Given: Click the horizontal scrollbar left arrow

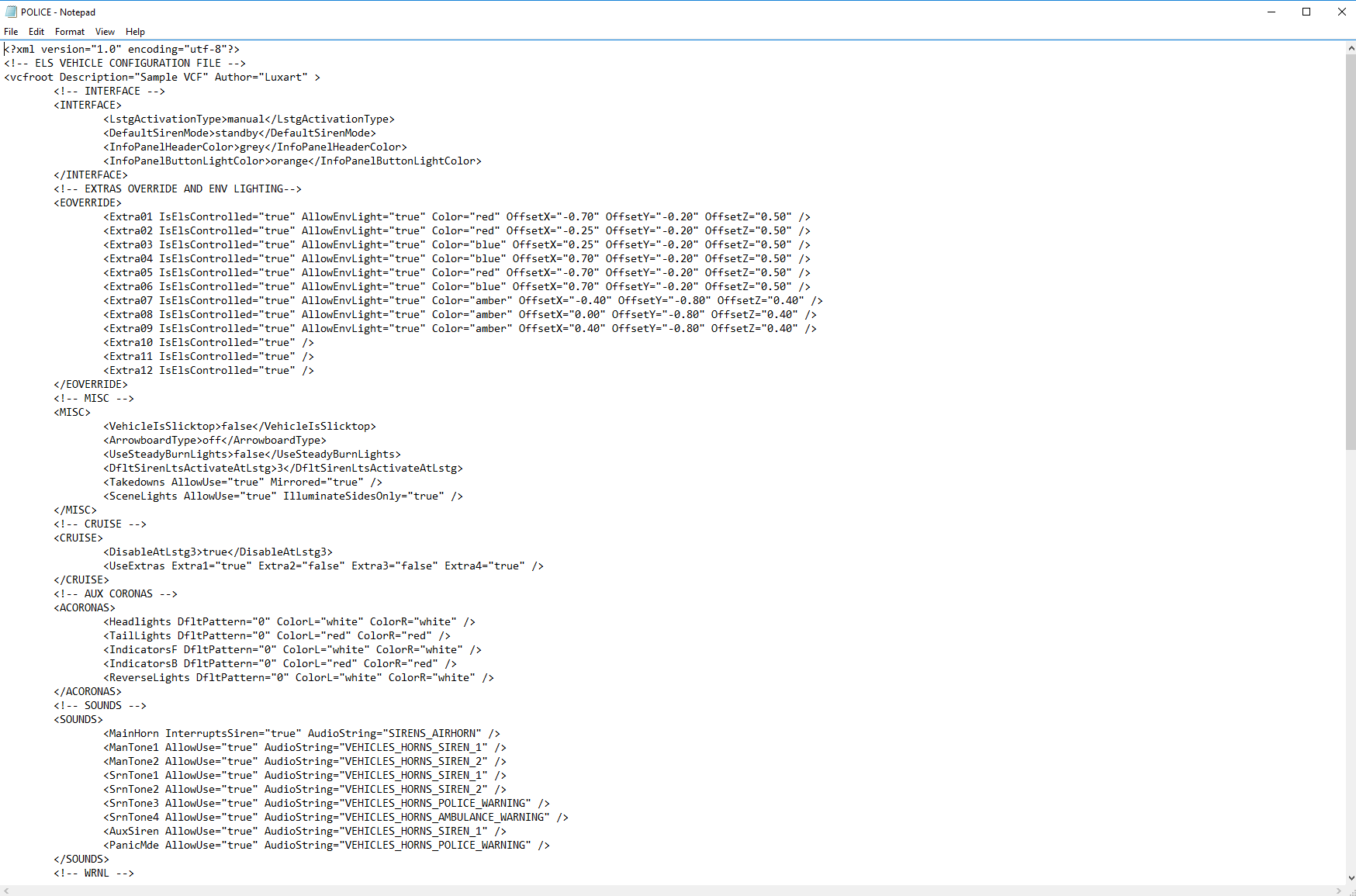Looking at the screenshot, I should (6, 891).
